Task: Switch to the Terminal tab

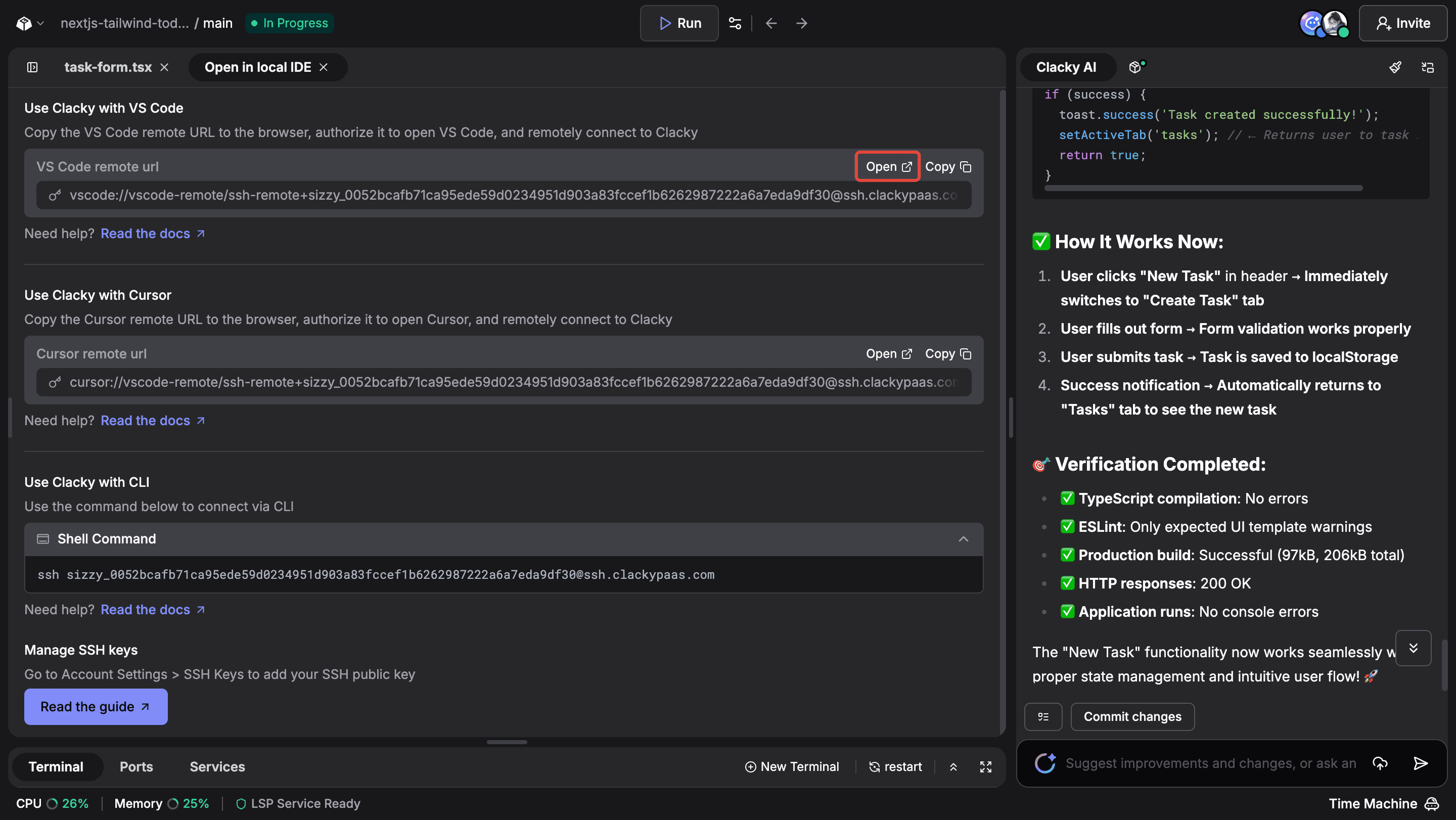Action: (x=56, y=767)
